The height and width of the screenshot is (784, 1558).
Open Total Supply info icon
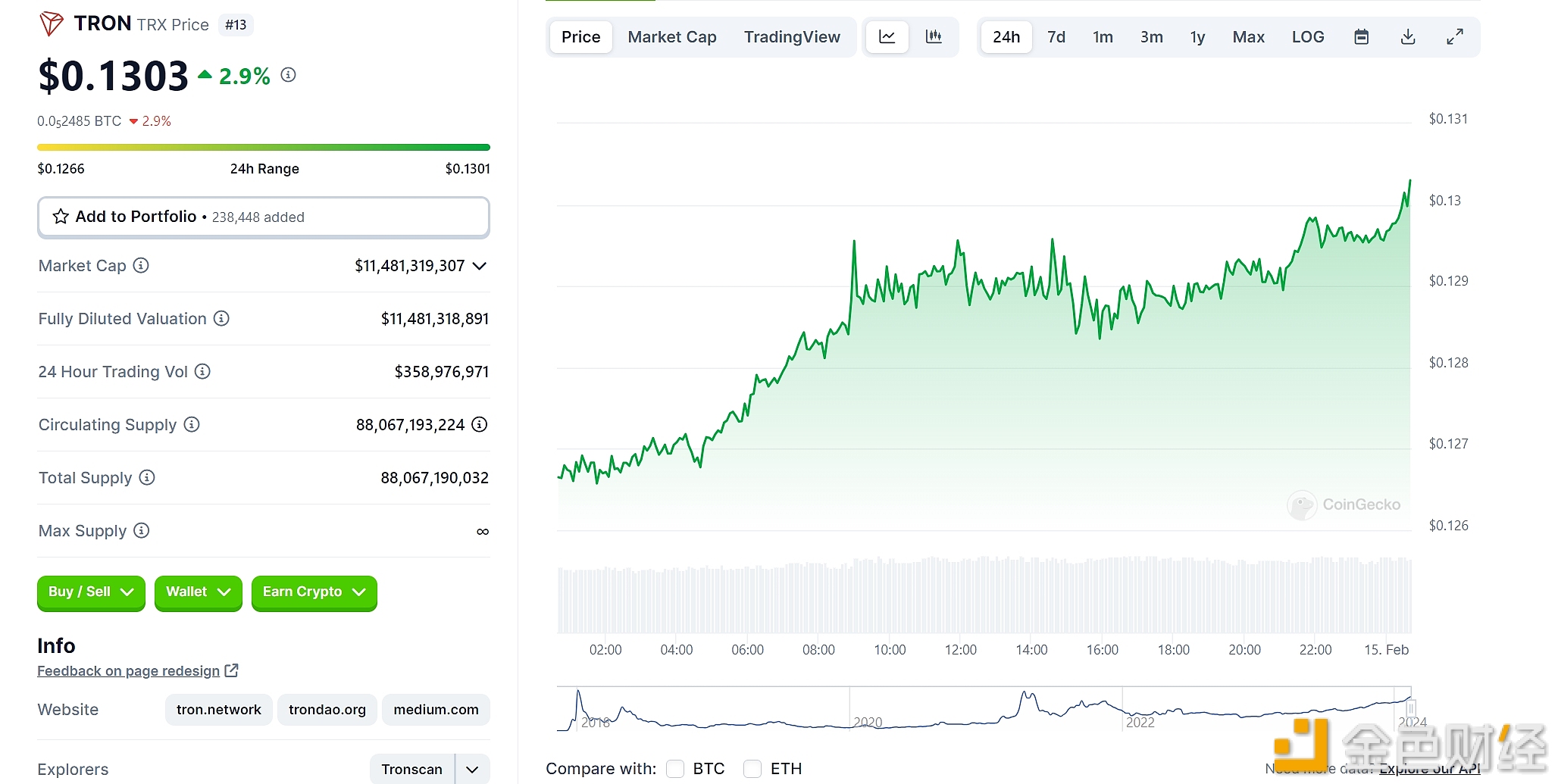(147, 477)
